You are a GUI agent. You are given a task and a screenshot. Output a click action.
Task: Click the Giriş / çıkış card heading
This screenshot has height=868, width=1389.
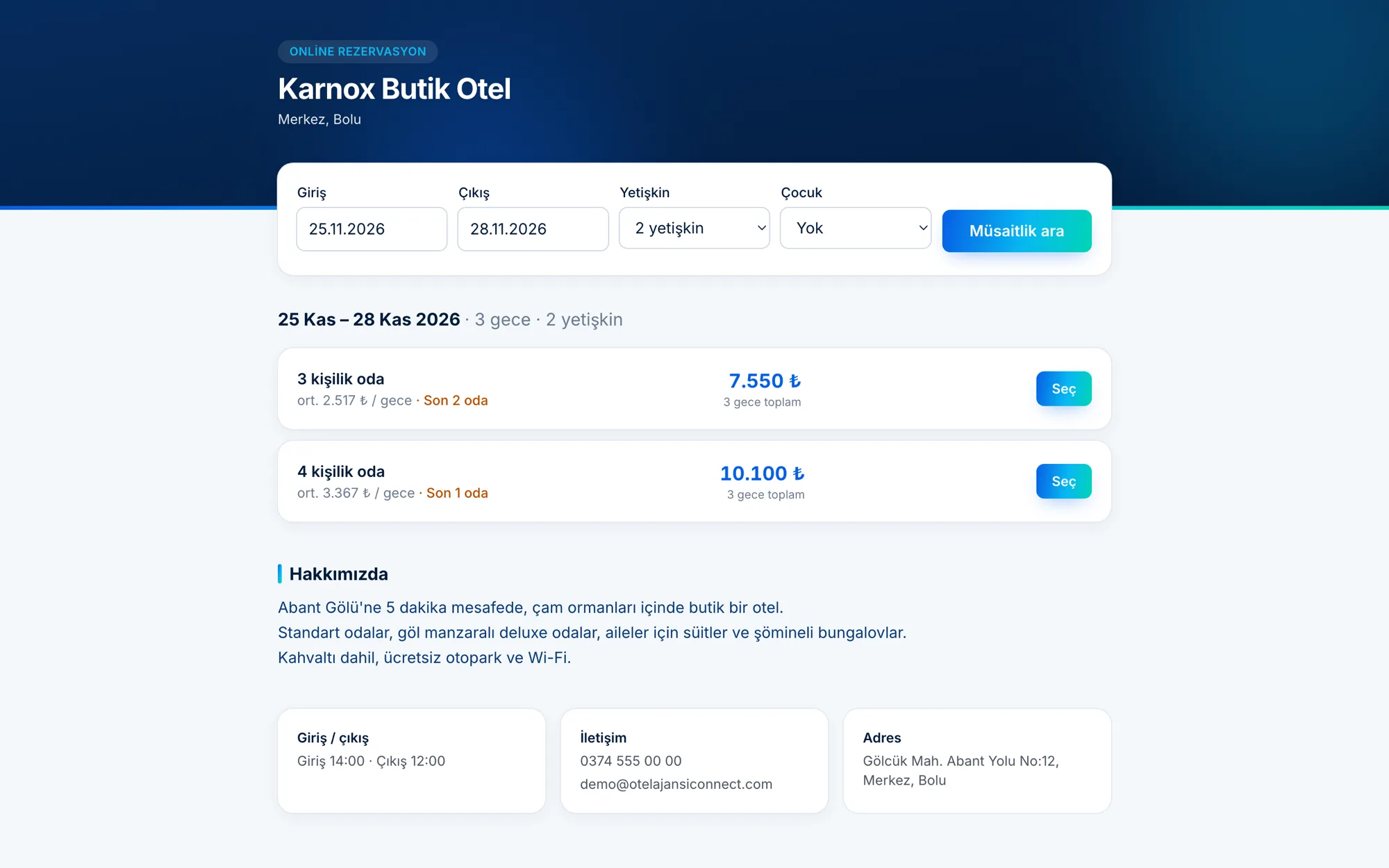click(x=333, y=738)
